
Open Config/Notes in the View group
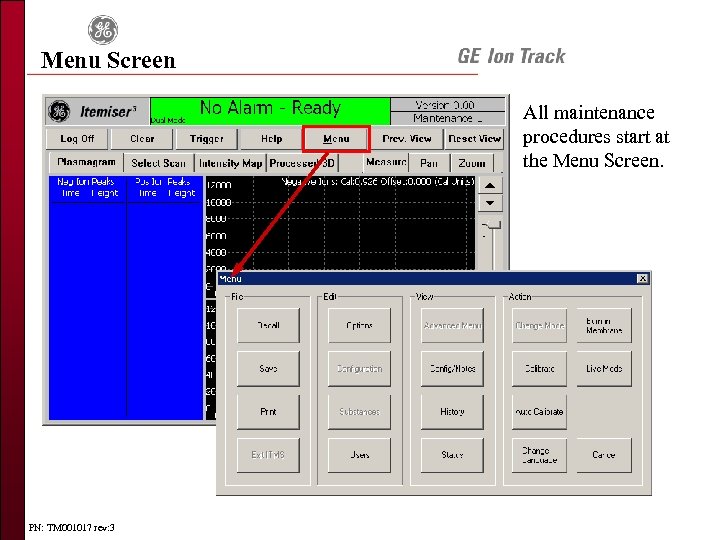[452, 368]
